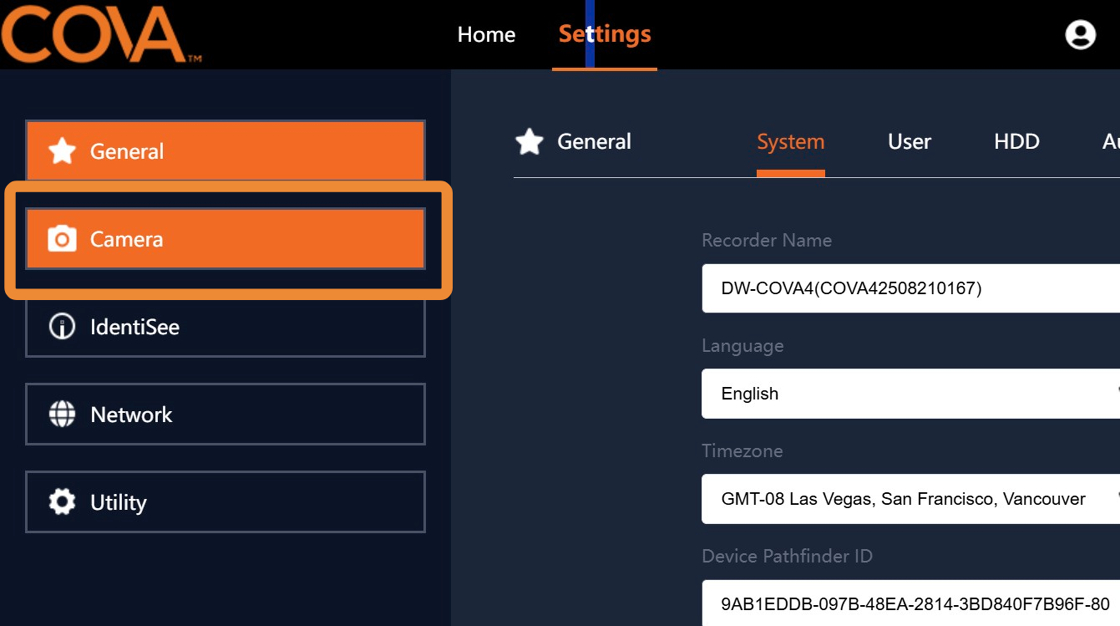The height and width of the screenshot is (626, 1120).
Task: Expand the Language dropdown showing English
Action: click(911, 394)
